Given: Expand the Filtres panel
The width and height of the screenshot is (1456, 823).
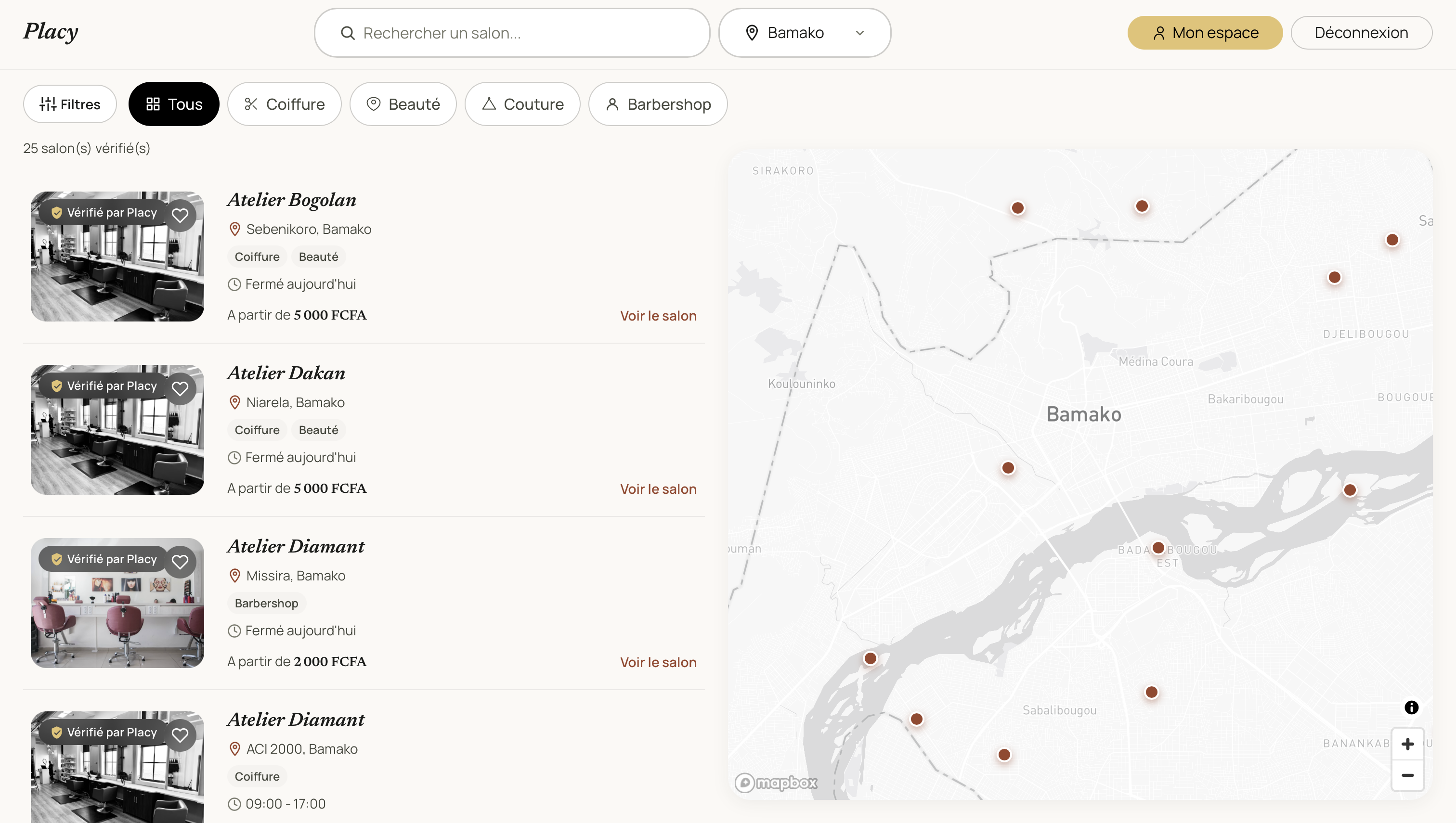Looking at the screenshot, I should pos(70,104).
